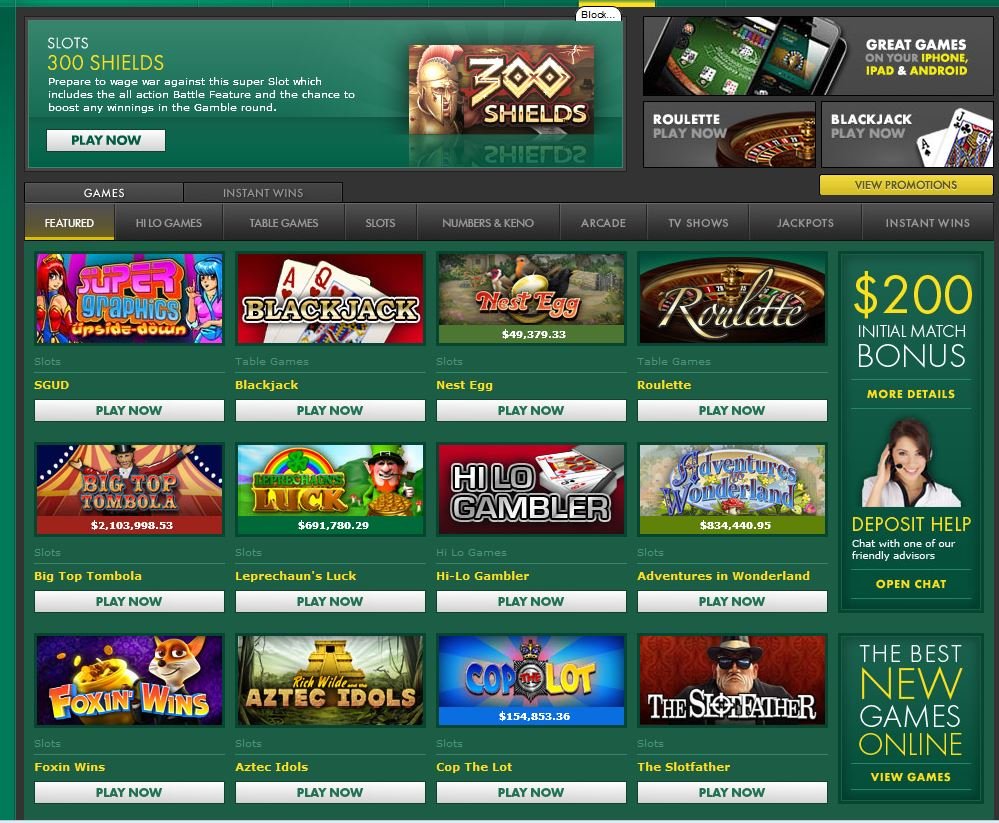Image resolution: width=999 pixels, height=823 pixels.
Task: Click More Details for match bonus
Action: [911, 394]
